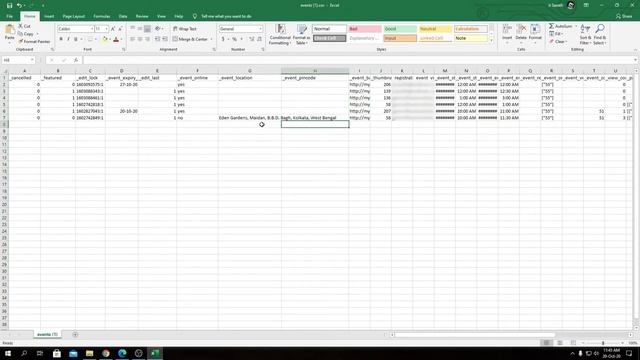Open the font size dropdown
Viewport: 640px width, 360px height.
[107, 29]
